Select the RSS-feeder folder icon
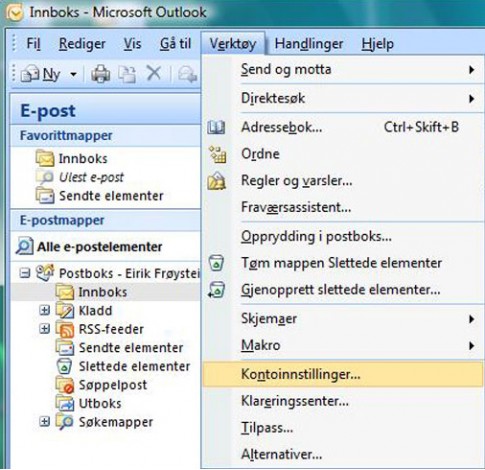This screenshot has height=470, width=485. (x=65, y=329)
